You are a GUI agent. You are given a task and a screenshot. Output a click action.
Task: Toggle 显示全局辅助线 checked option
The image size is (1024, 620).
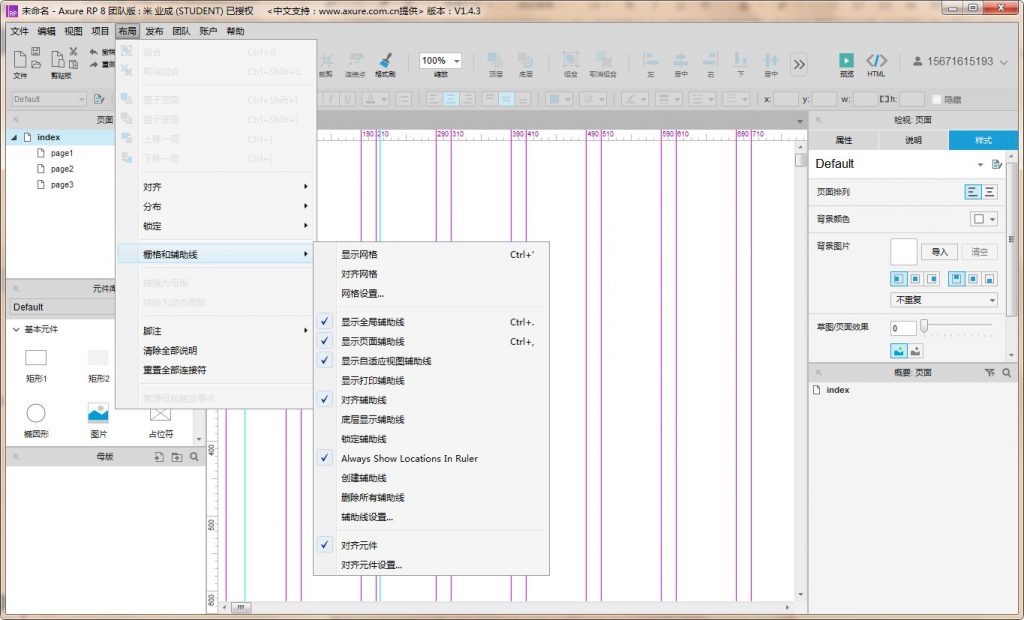373,322
